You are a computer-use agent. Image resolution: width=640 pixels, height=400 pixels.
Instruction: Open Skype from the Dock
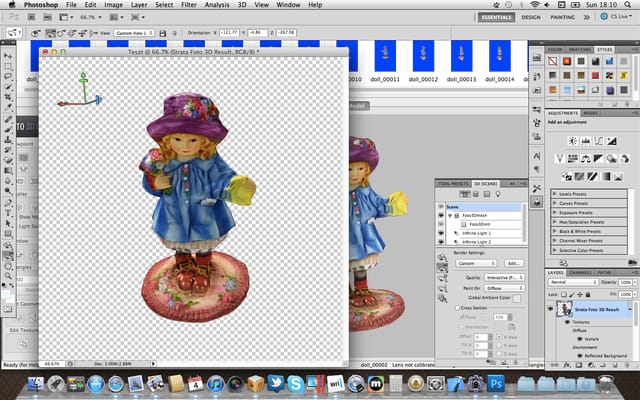point(295,384)
